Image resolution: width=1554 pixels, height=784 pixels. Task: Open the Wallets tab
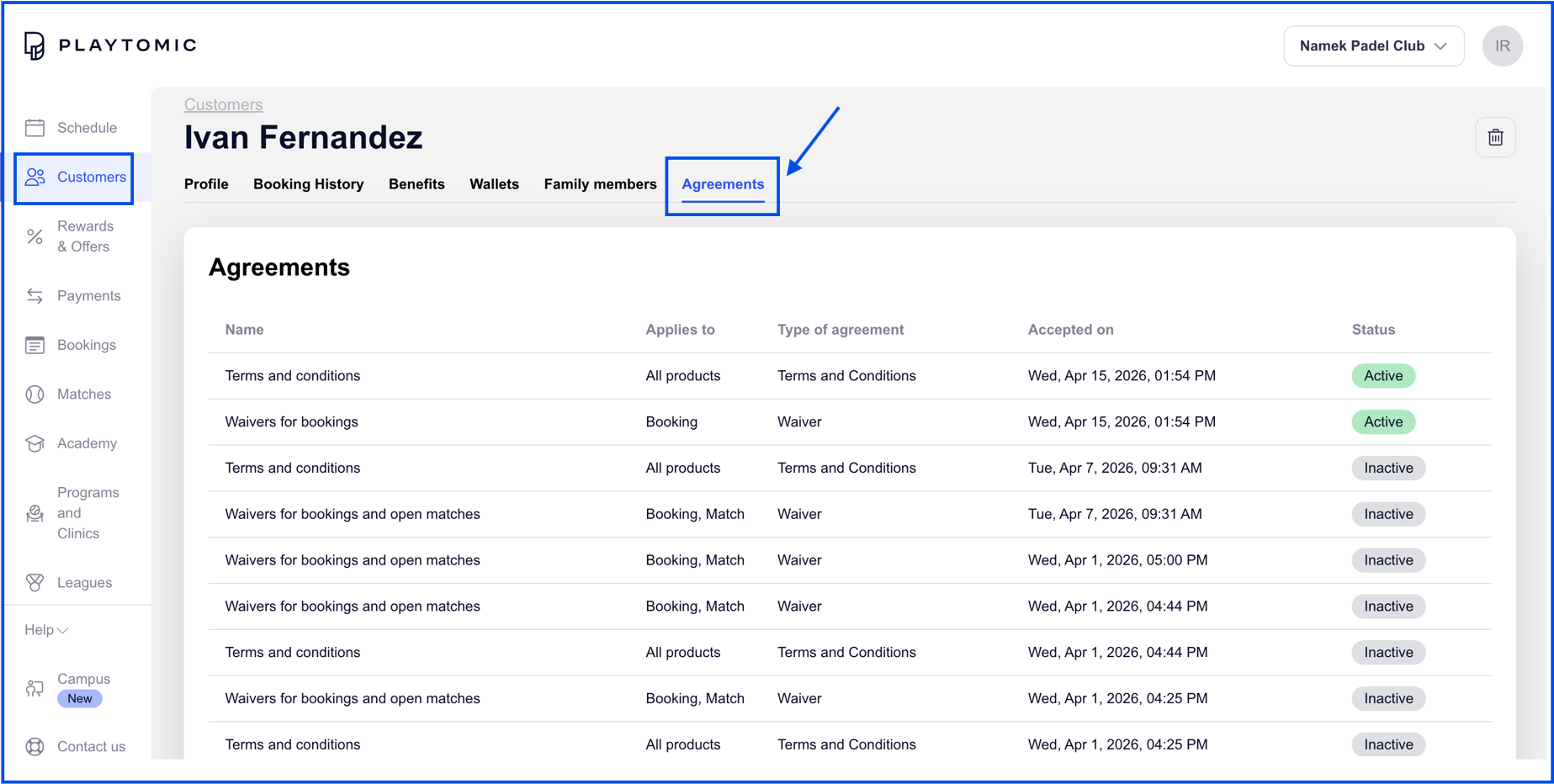coord(494,184)
